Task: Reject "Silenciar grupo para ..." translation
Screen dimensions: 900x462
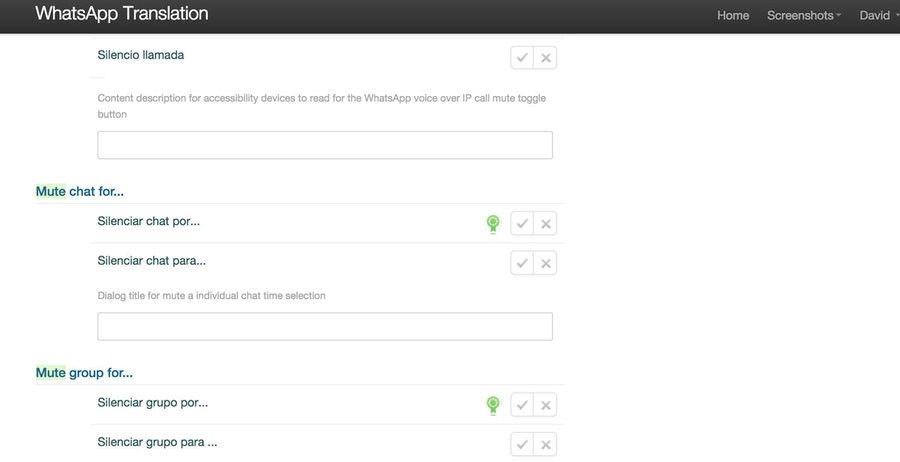Action: pos(545,444)
